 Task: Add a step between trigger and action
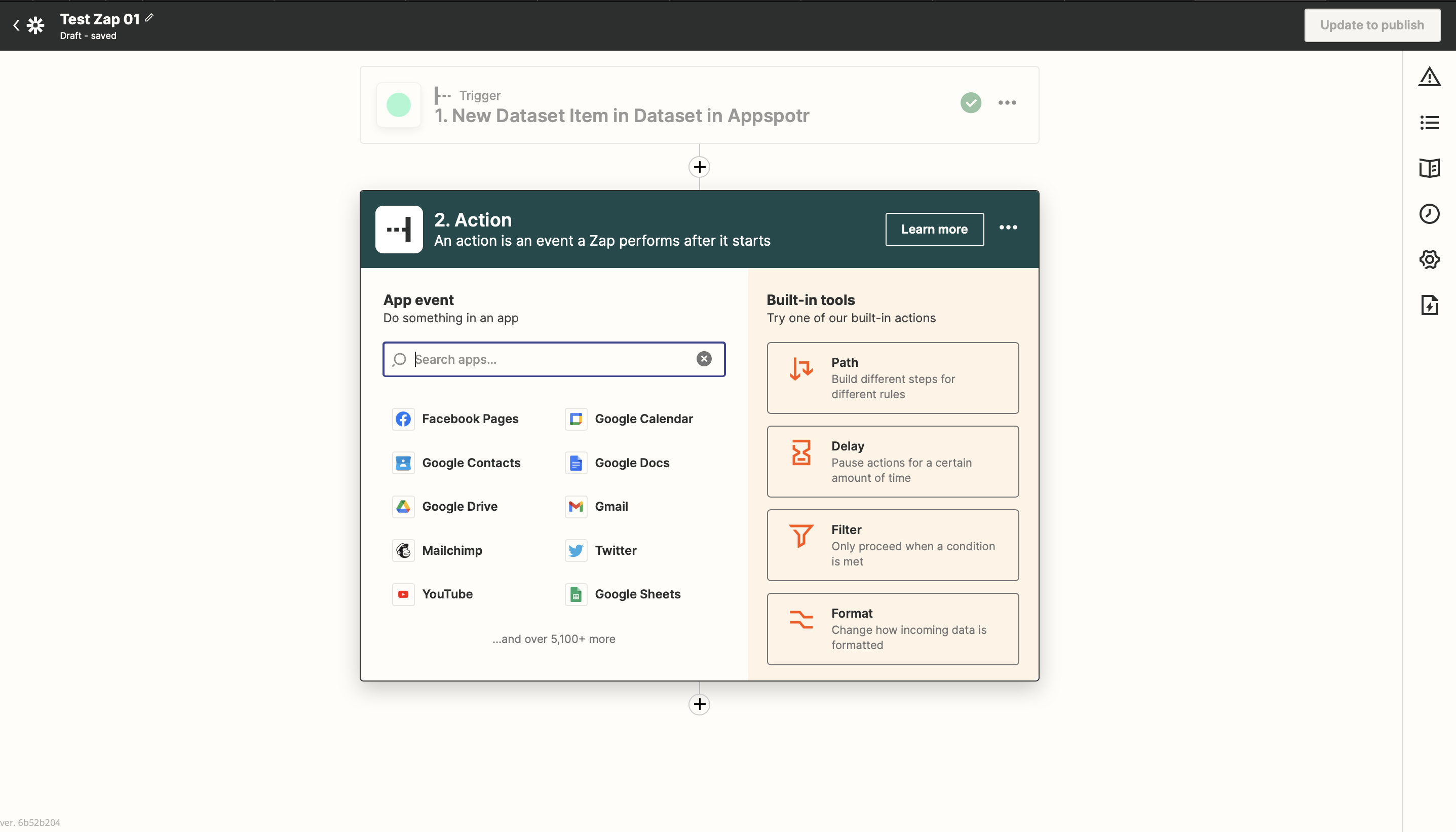click(699, 167)
